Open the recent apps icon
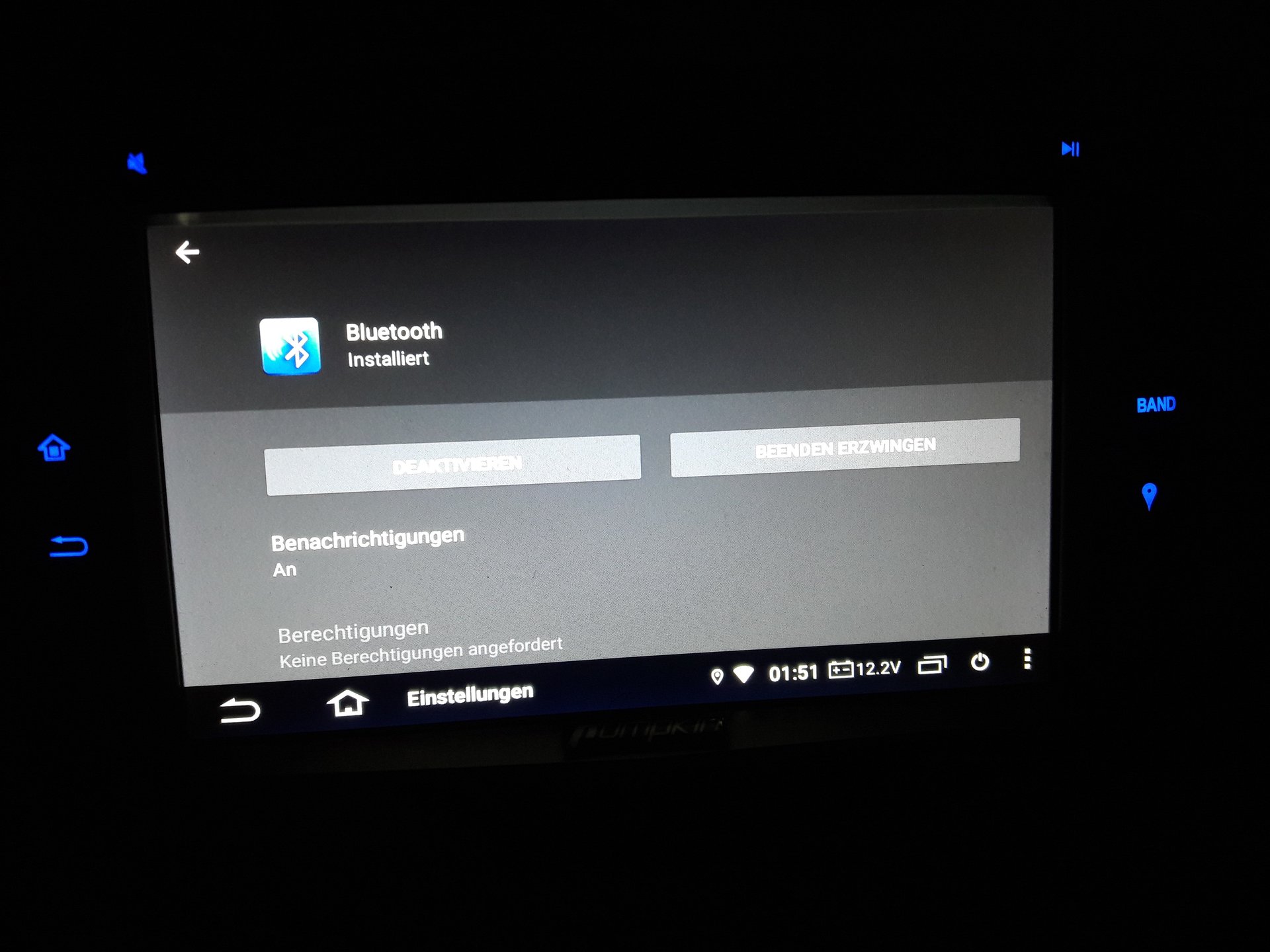This screenshot has height=952, width=1270. tap(933, 664)
